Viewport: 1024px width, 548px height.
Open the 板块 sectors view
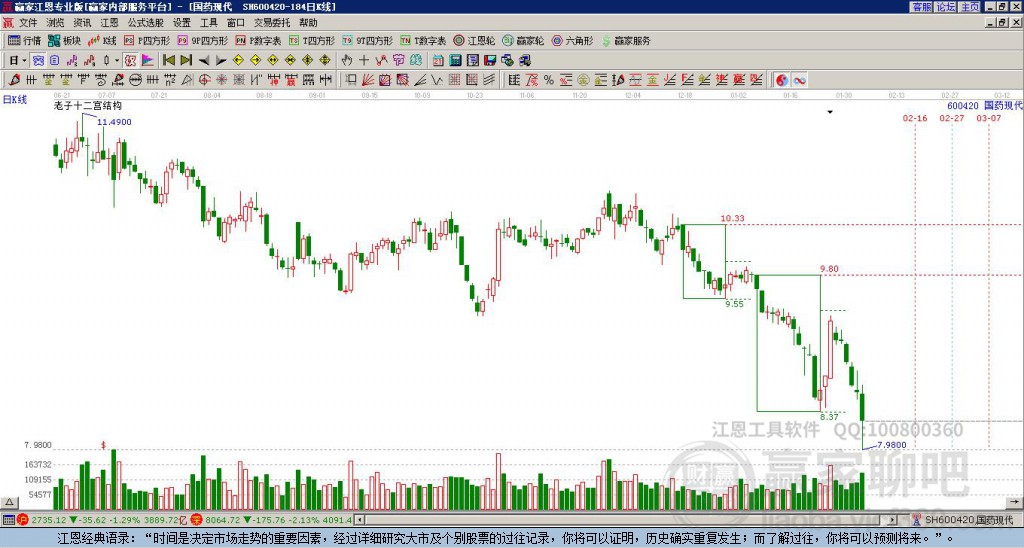coord(64,40)
